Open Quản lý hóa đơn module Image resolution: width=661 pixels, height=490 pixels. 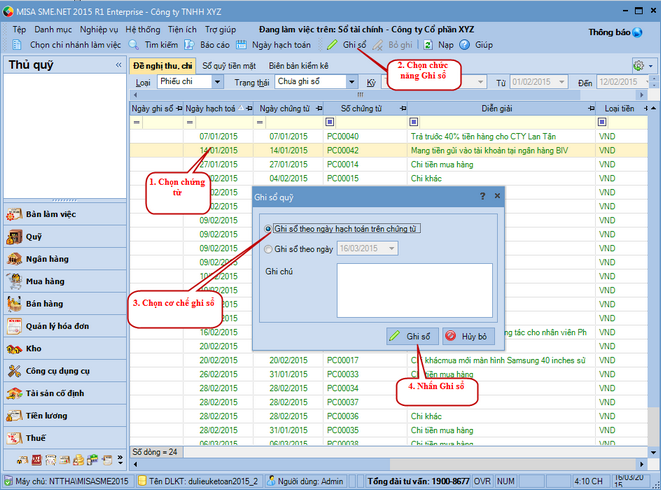tap(65, 326)
